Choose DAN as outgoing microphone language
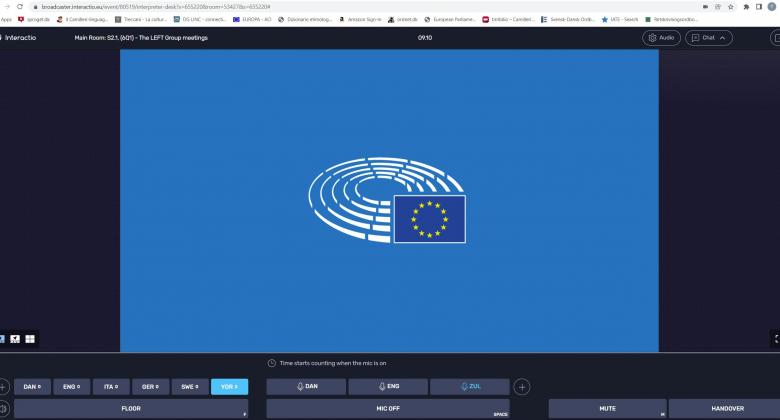The width and height of the screenshot is (780, 420). pos(306,387)
